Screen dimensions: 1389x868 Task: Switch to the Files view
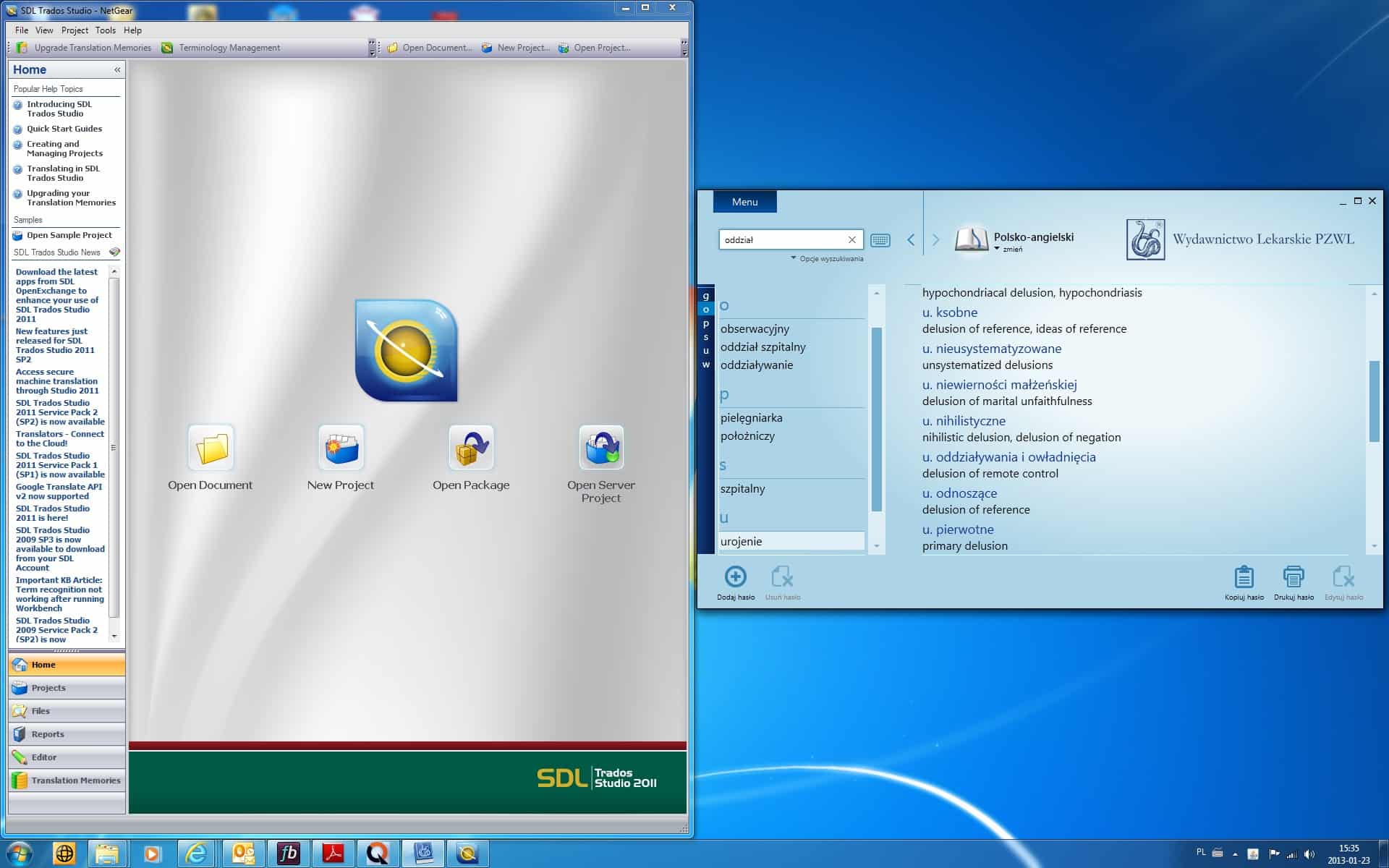67,711
